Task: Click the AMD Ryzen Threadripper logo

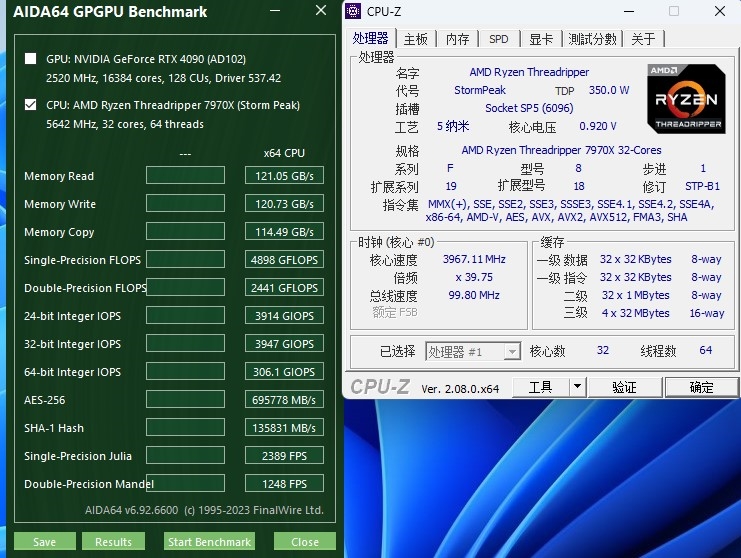Action: [686, 99]
